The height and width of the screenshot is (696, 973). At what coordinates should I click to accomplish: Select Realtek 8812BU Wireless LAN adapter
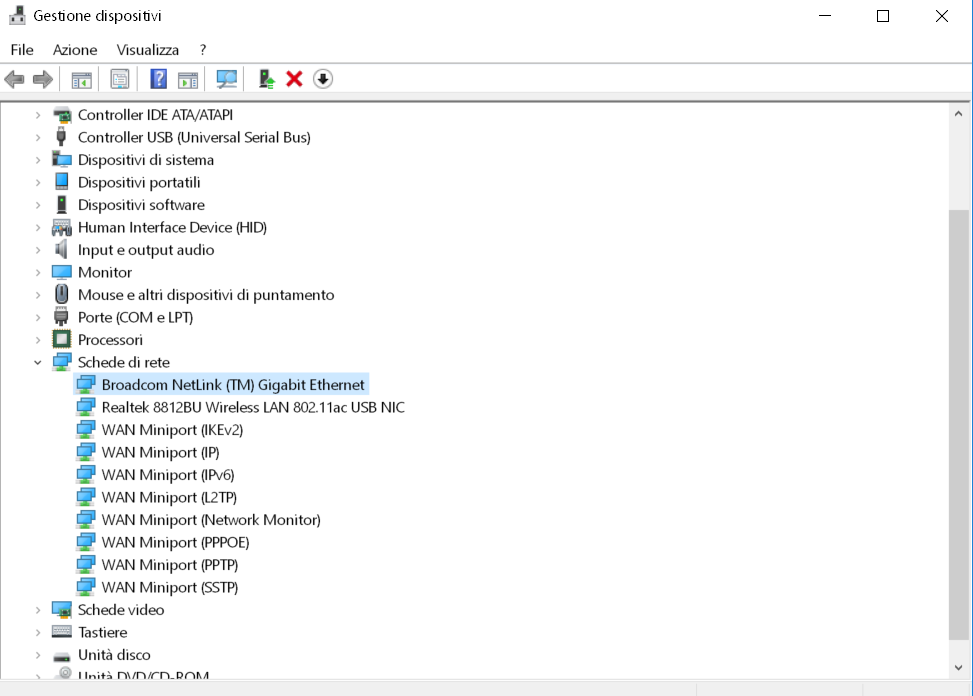pos(253,408)
